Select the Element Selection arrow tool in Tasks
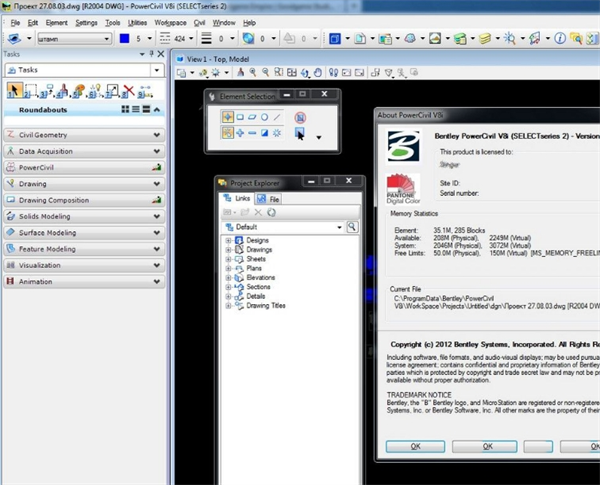Image resolution: width=600 pixels, height=485 pixels. [x=14, y=90]
